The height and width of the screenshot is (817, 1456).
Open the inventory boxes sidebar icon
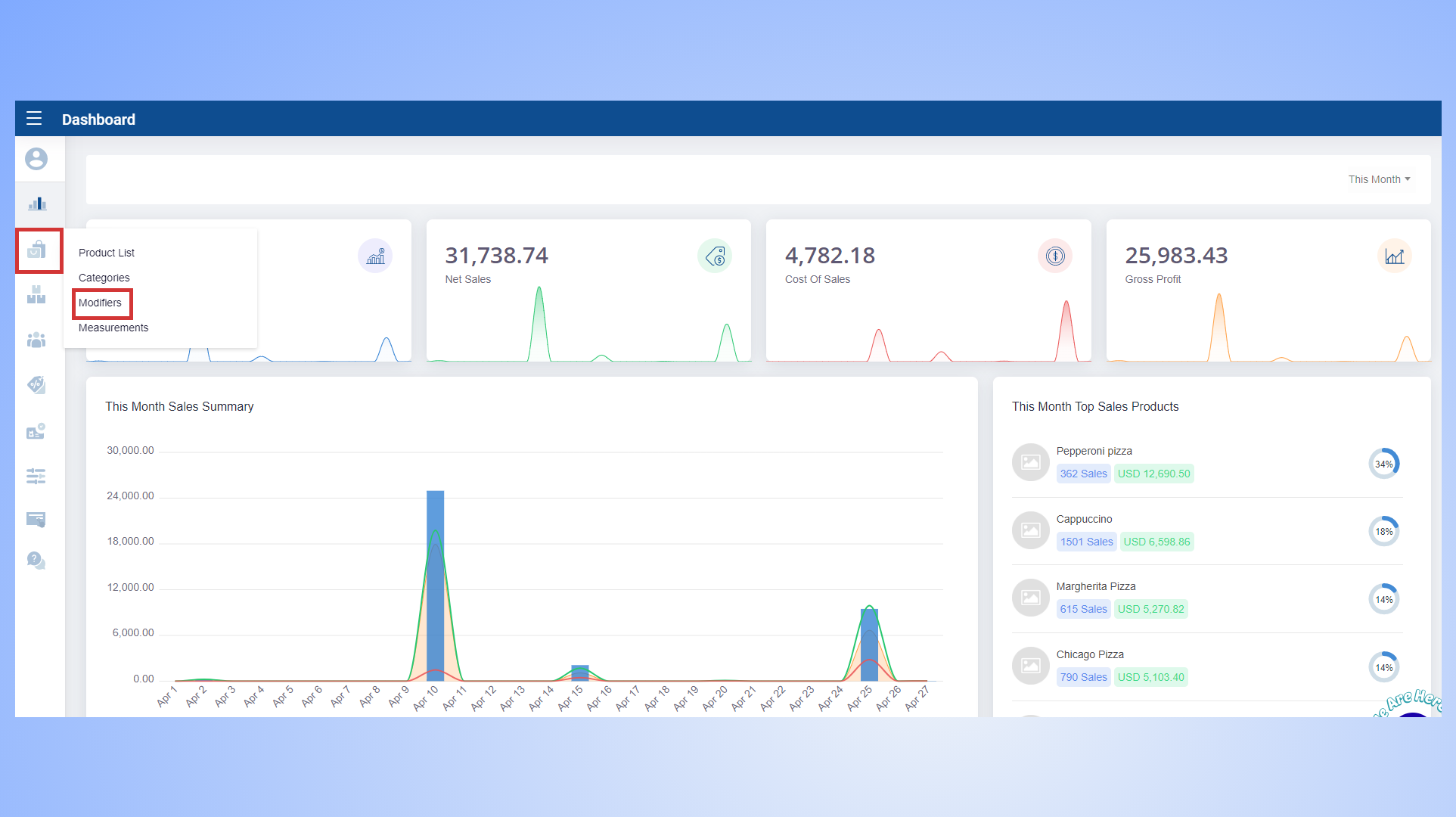point(36,295)
